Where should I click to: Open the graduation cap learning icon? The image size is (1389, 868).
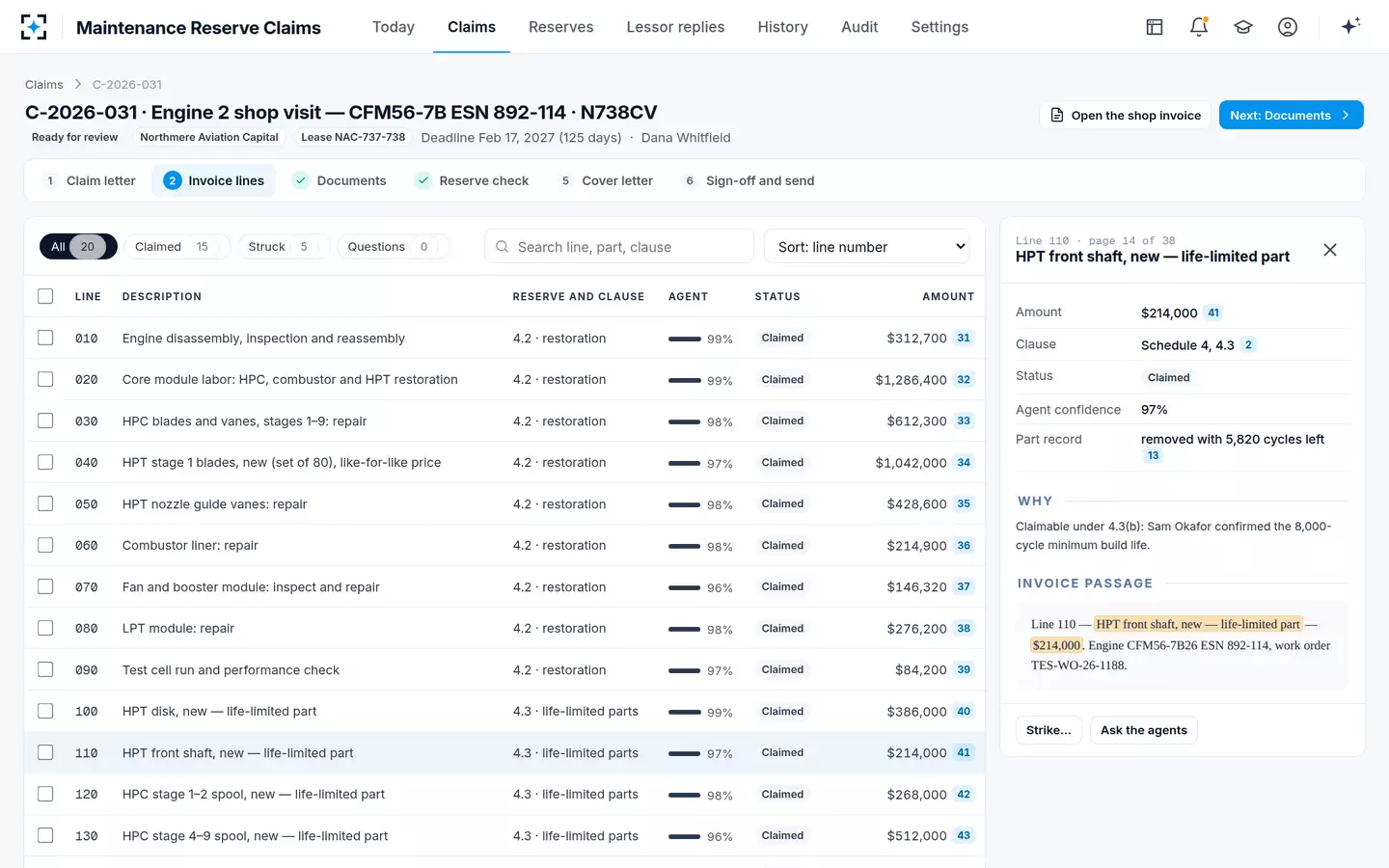click(1243, 27)
